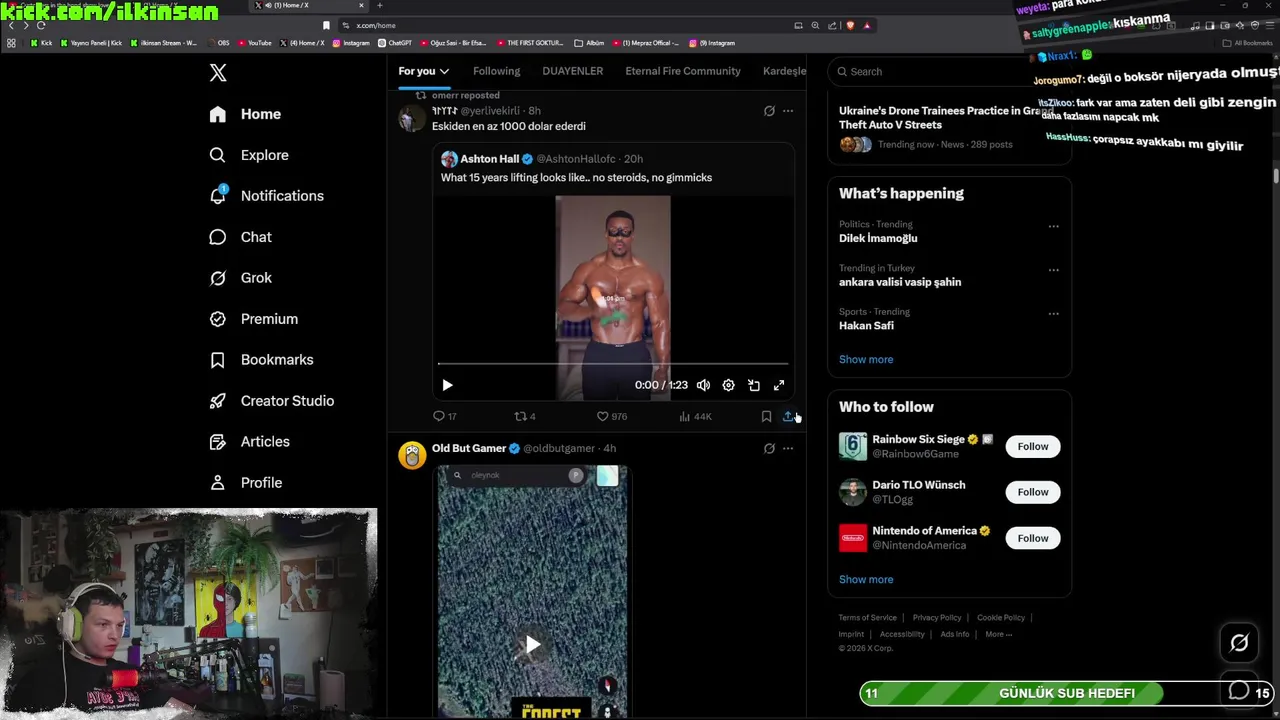The height and width of the screenshot is (720, 1280).
Task: Open more options for Hakan Safi trend
Action: coord(1053,314)
